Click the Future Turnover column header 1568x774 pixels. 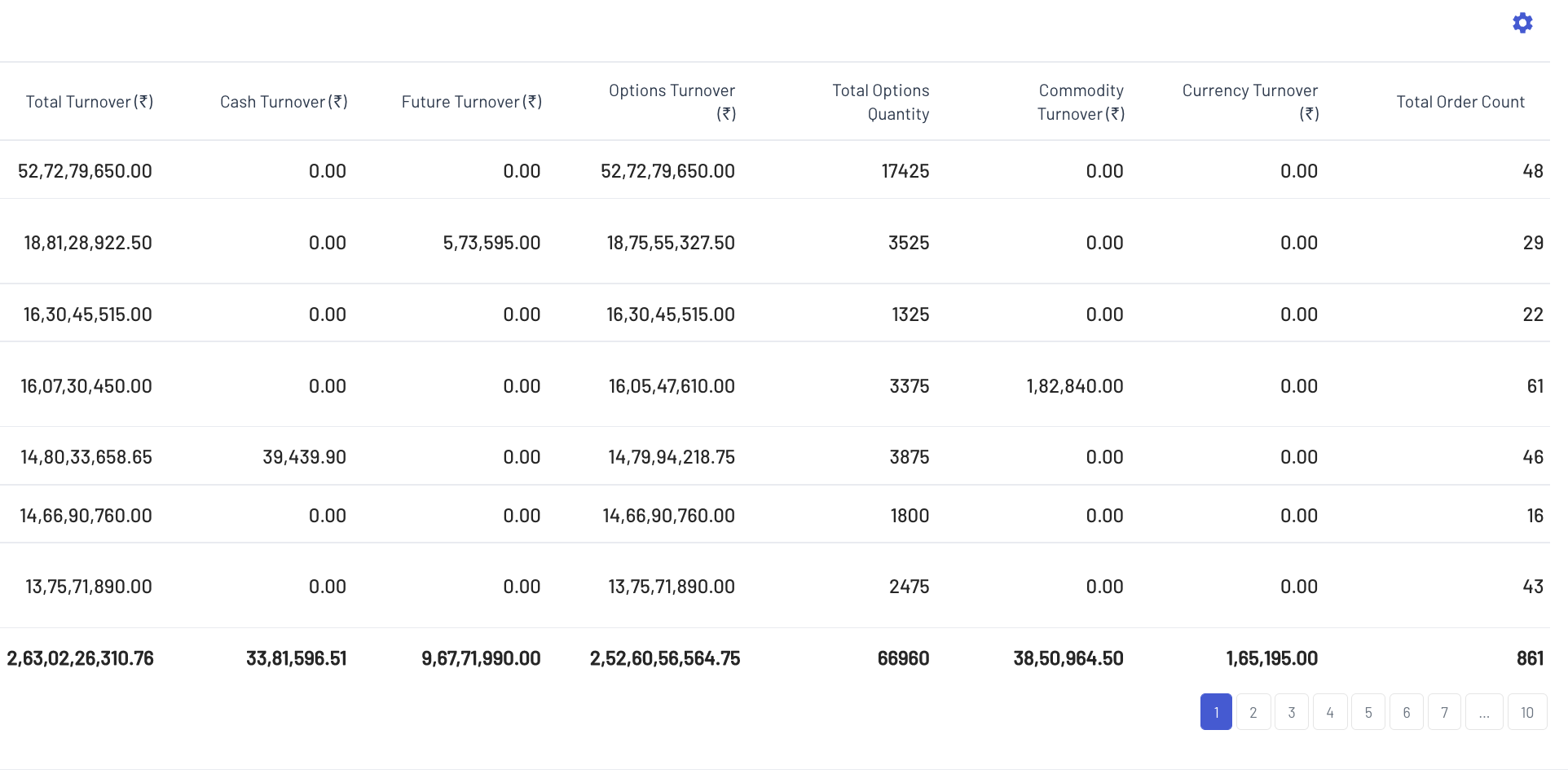point(471,102)
